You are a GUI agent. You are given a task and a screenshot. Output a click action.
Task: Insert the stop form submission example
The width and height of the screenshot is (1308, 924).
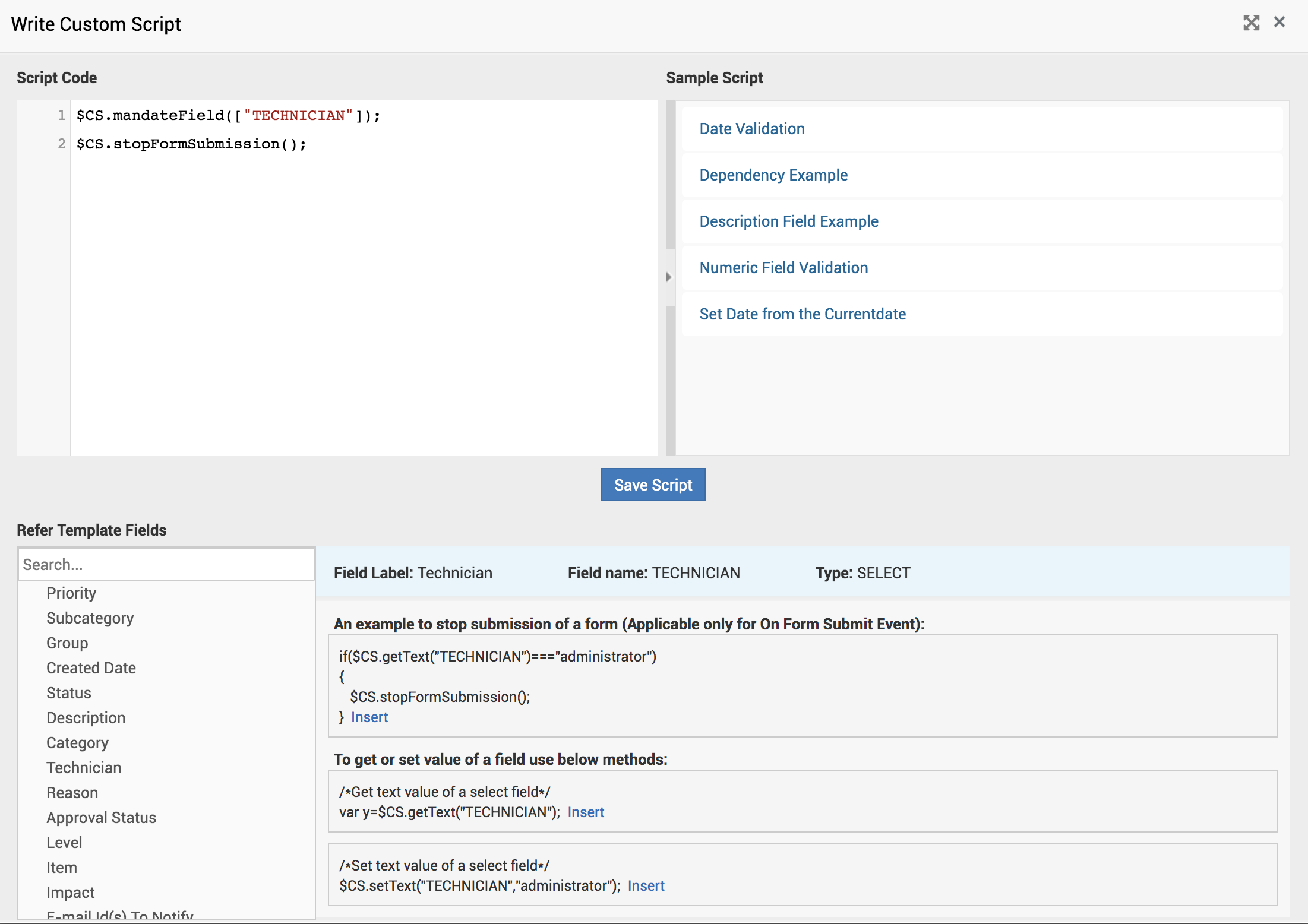coord(369,717)
